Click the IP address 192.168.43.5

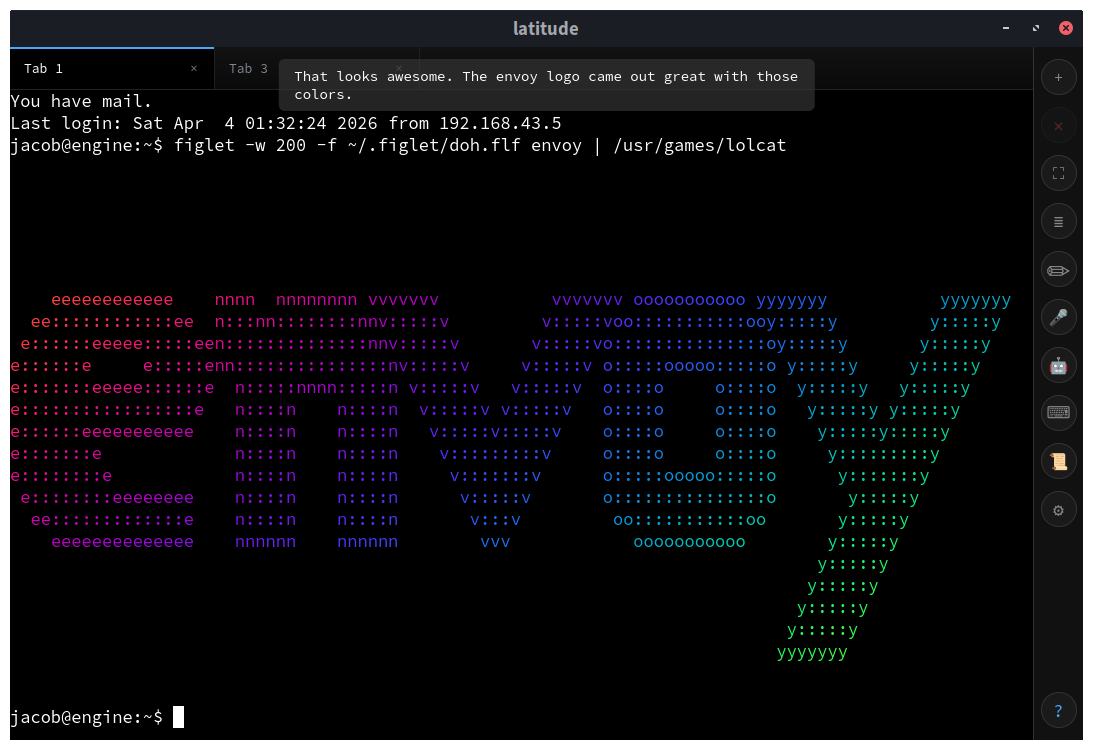point(500,123)
